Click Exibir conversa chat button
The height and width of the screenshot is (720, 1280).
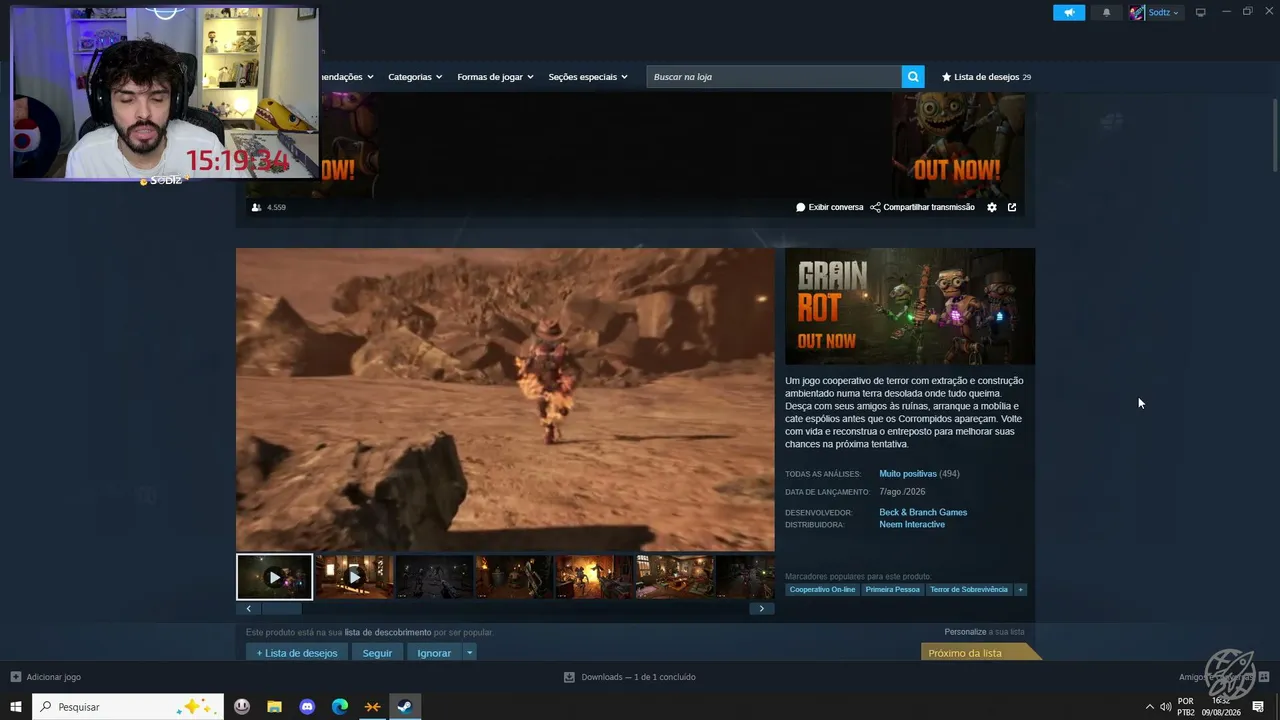(829, 207)
